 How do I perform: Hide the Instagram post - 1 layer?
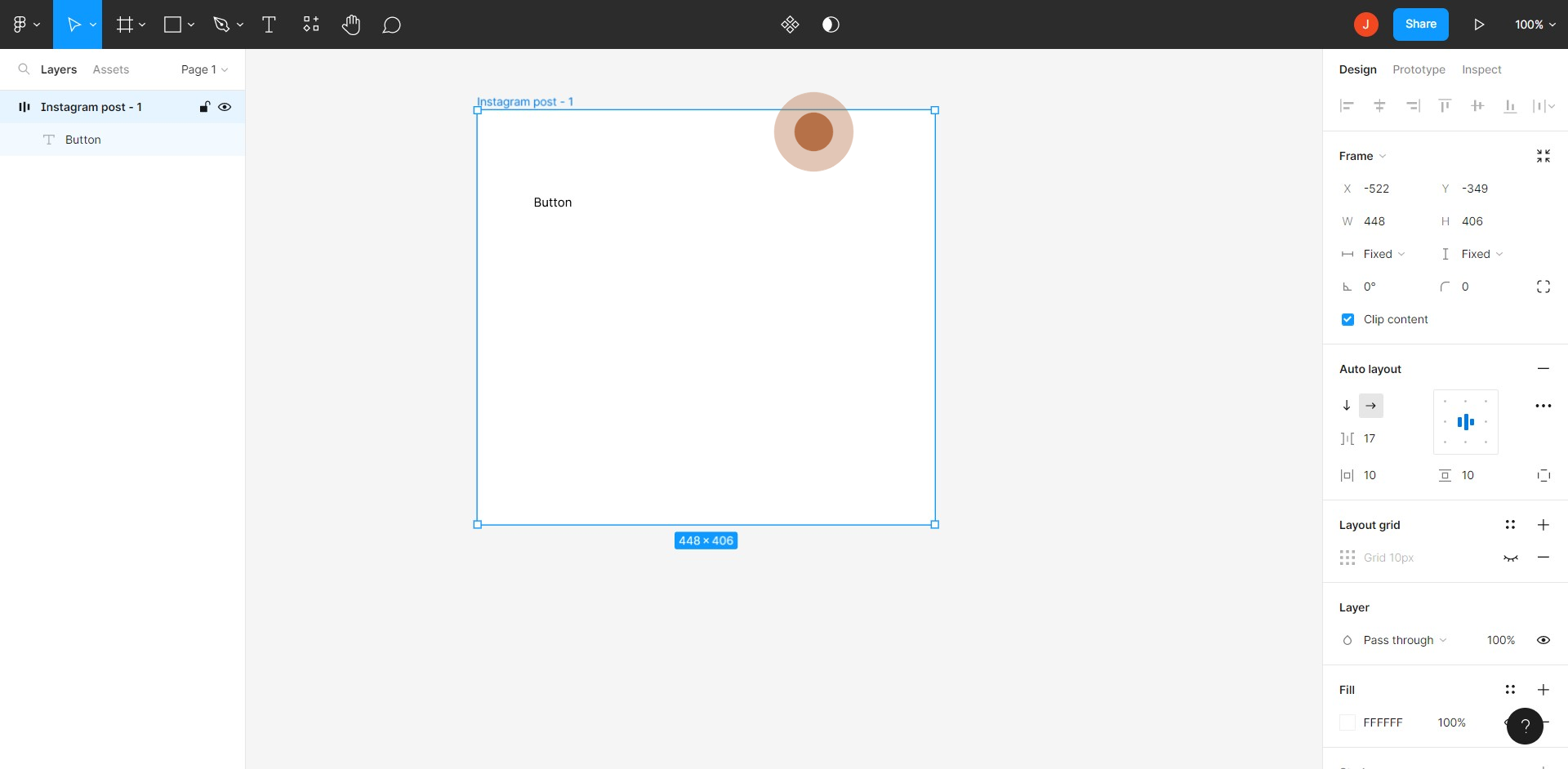click(x=225, y=107)
